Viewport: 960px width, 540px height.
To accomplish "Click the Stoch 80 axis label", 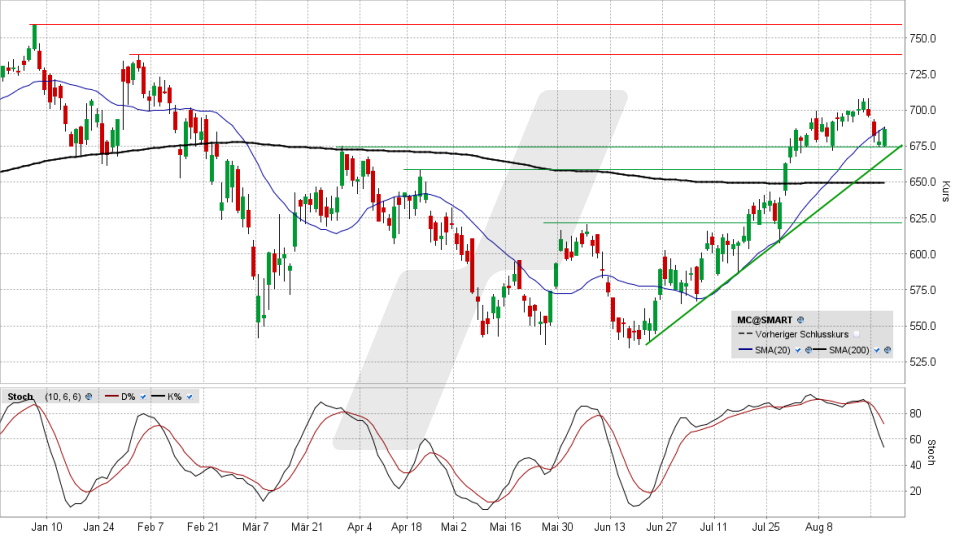I will [x=915, y=413].
